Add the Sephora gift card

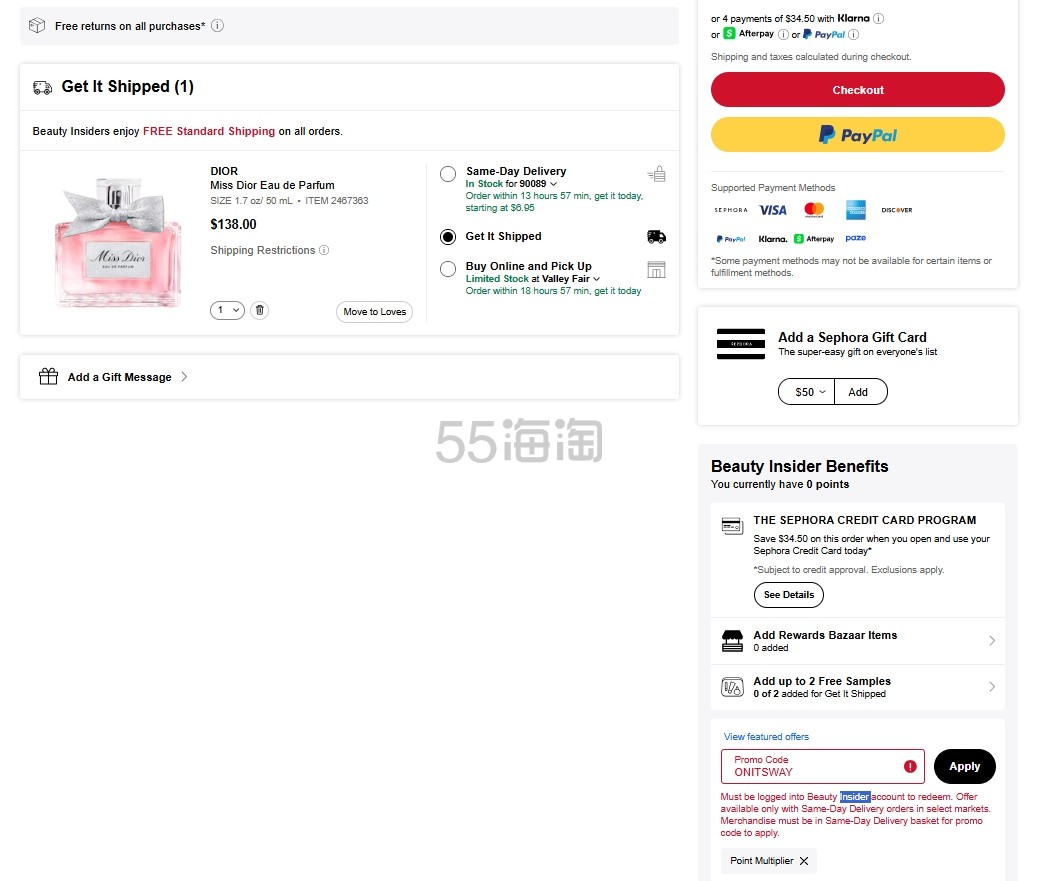(x=861, y=392)
